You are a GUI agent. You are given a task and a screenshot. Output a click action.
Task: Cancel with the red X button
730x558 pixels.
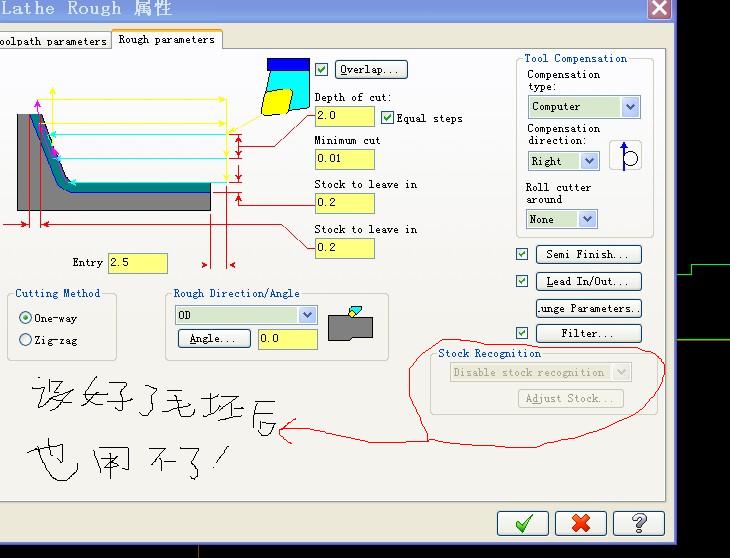[581, 523]
